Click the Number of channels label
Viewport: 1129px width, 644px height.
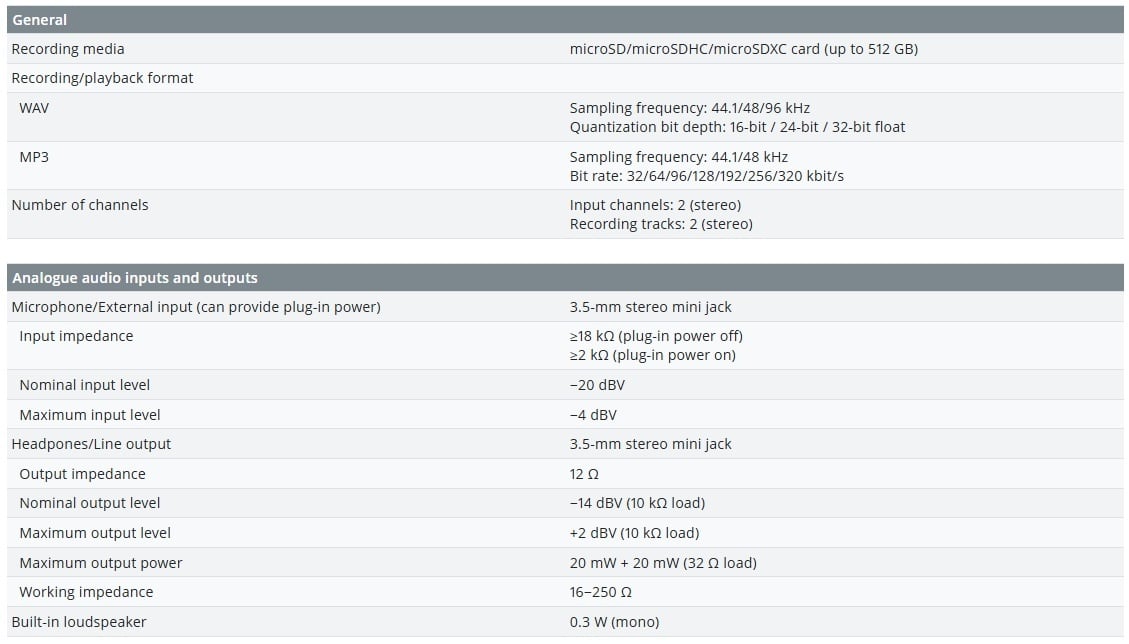(x=80, y=205)
